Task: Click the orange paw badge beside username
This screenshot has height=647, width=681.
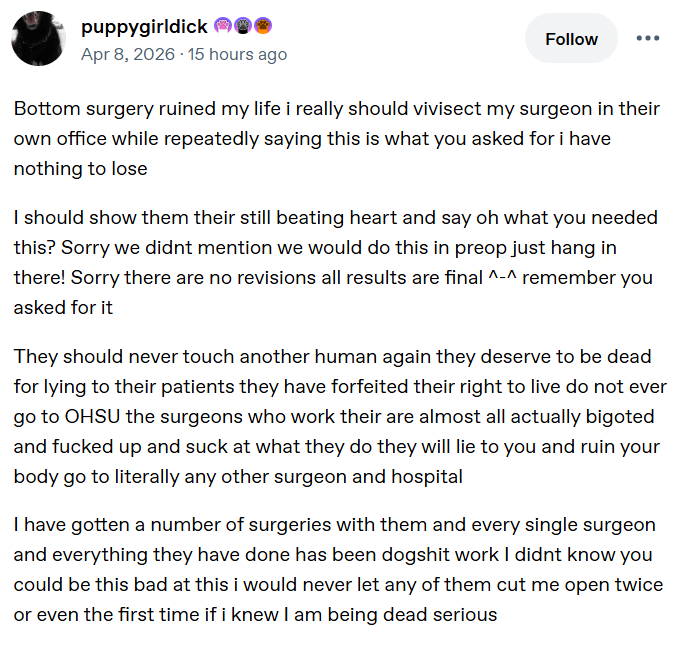Action: coord(261,26)
